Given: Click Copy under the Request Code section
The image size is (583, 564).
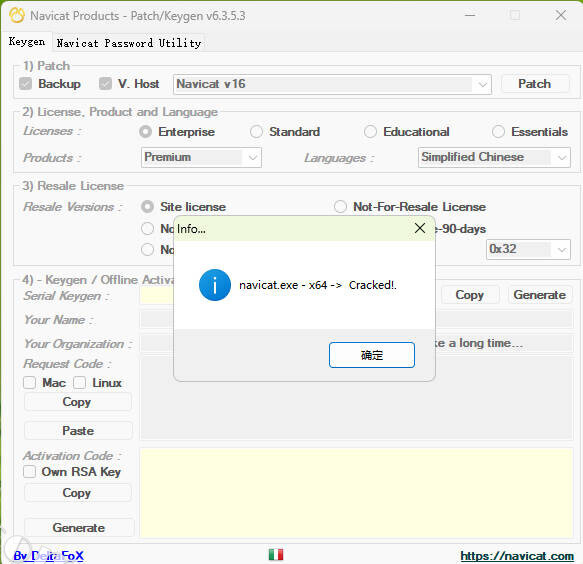Looking at the screenshot, I should click(78, 402).
